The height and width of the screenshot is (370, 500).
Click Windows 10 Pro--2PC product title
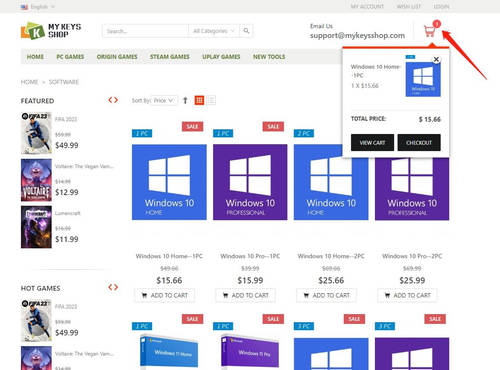[x=412, y=256]
